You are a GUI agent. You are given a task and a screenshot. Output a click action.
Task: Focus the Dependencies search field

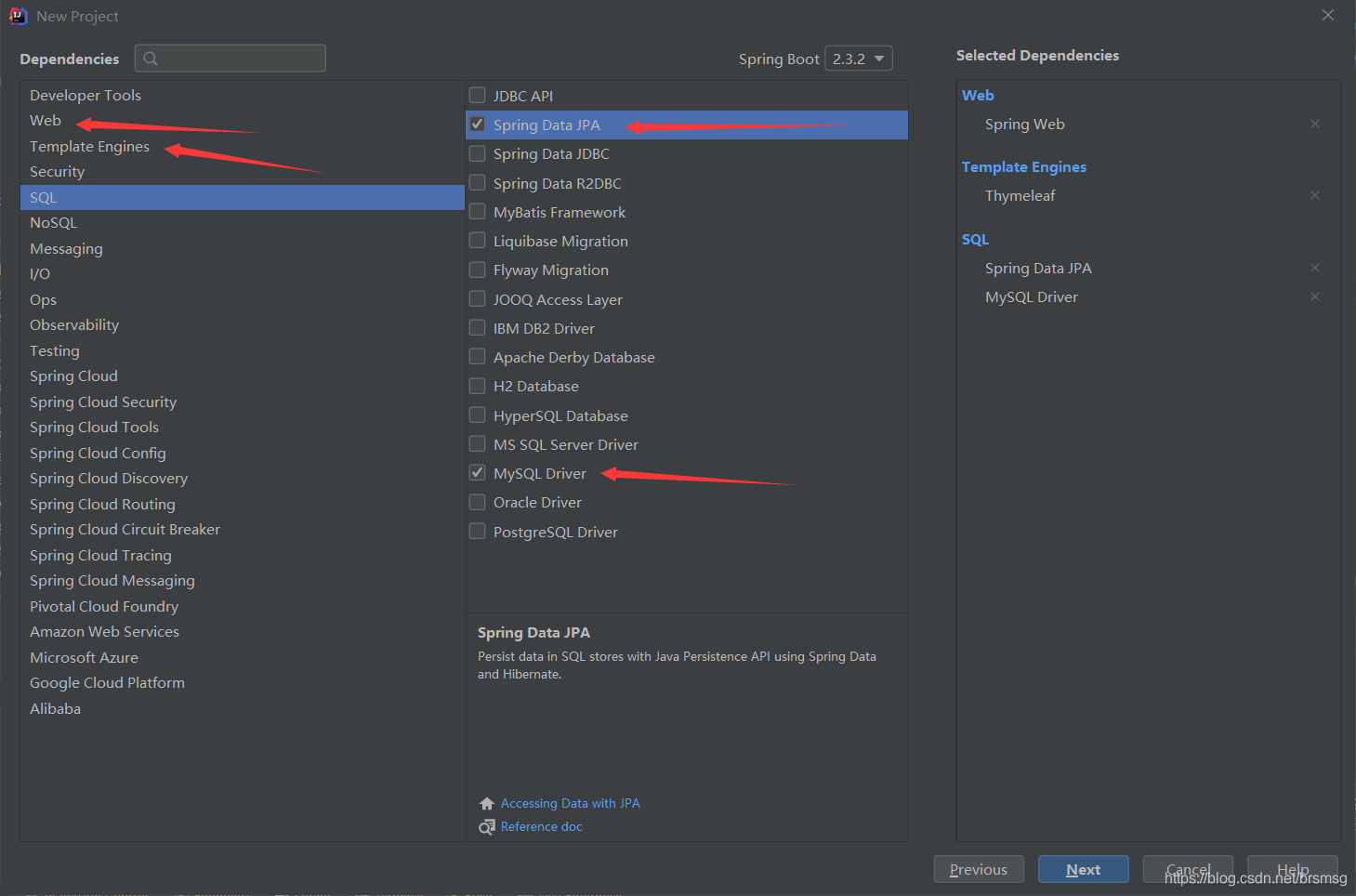[230, 59]
